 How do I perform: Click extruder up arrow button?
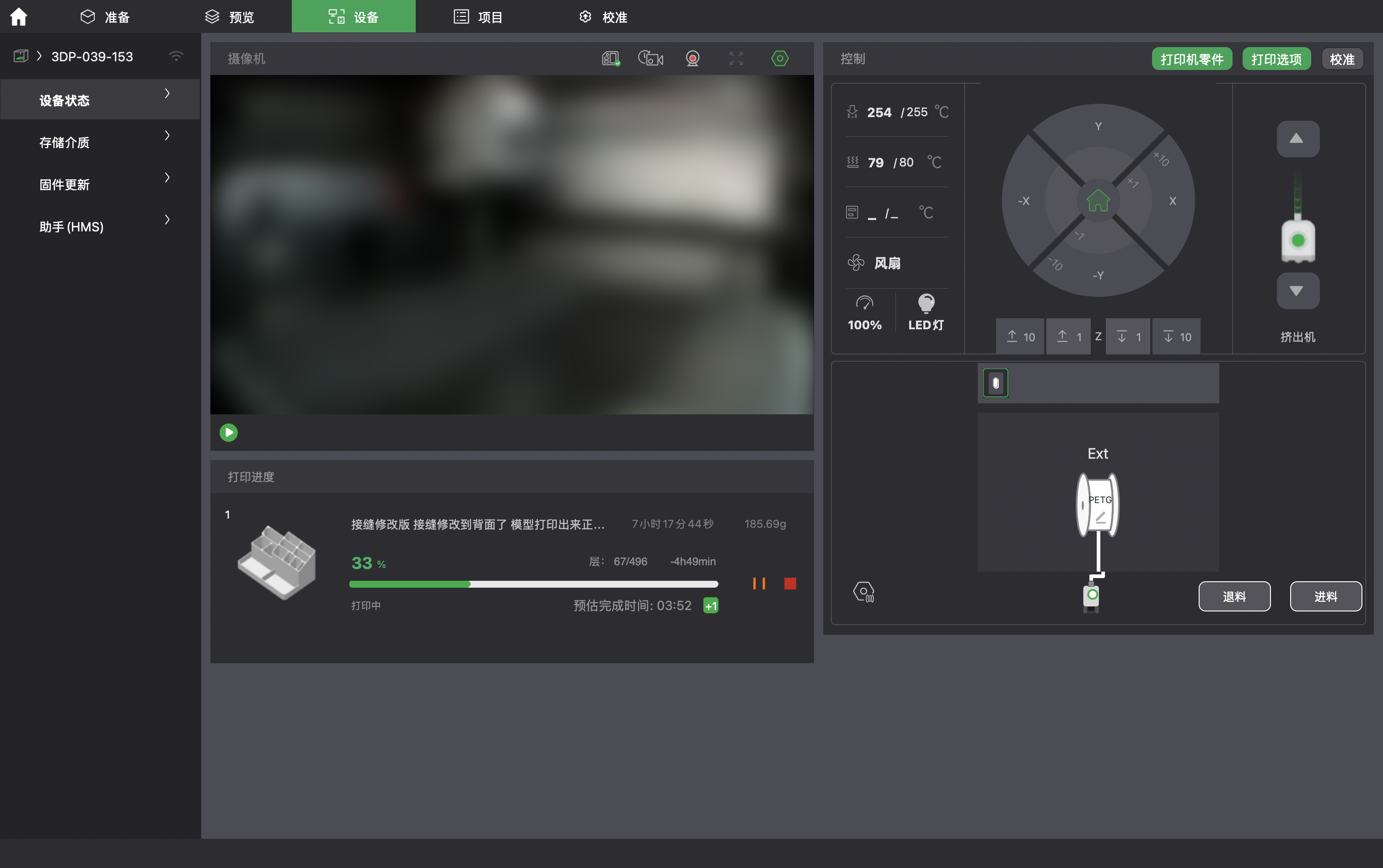(1297, 139)
